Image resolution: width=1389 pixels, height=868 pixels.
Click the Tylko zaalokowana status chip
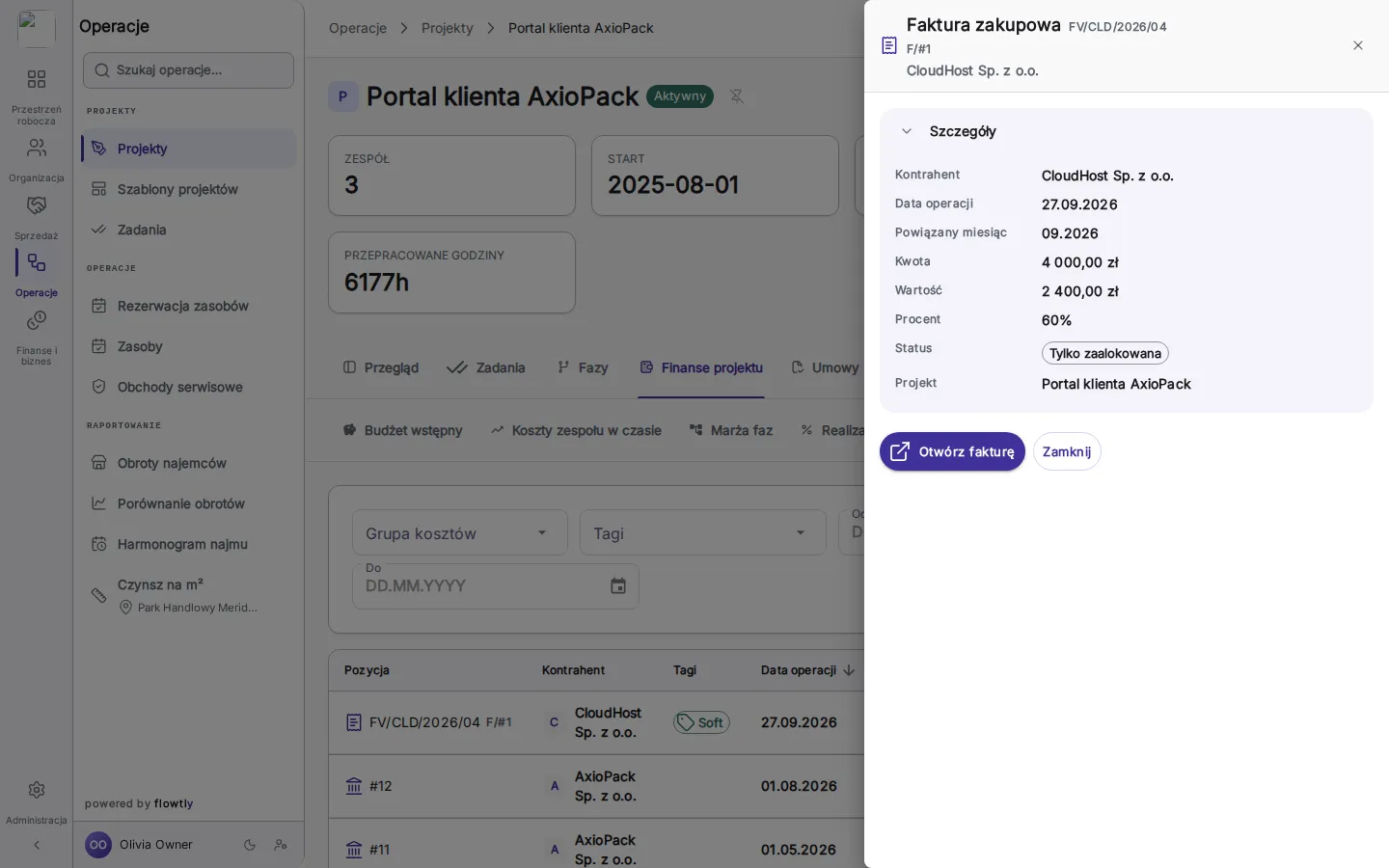pyautogui.click(x=1105, y=353)
